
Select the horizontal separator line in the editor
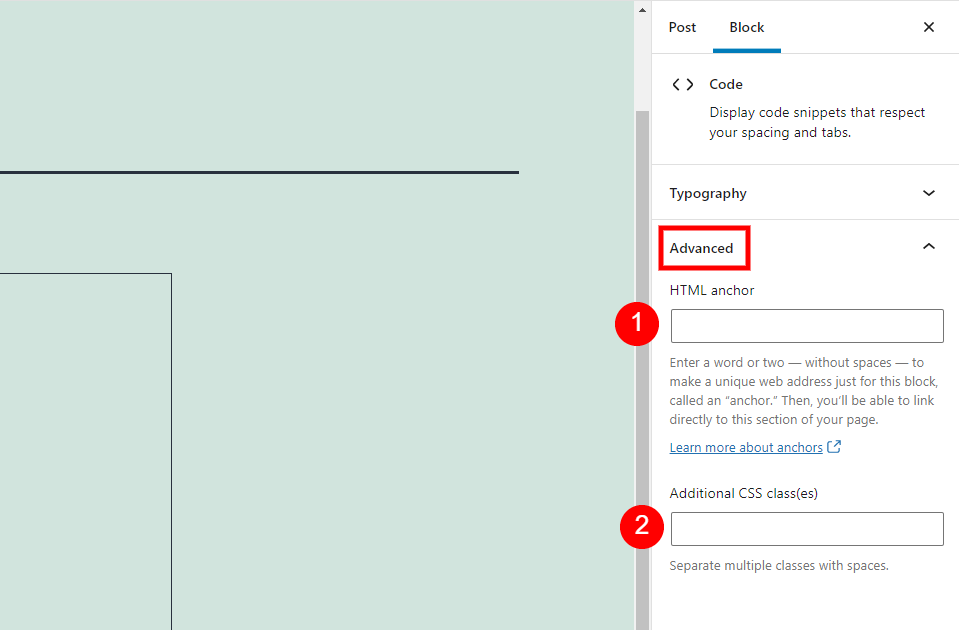point(259,172)
